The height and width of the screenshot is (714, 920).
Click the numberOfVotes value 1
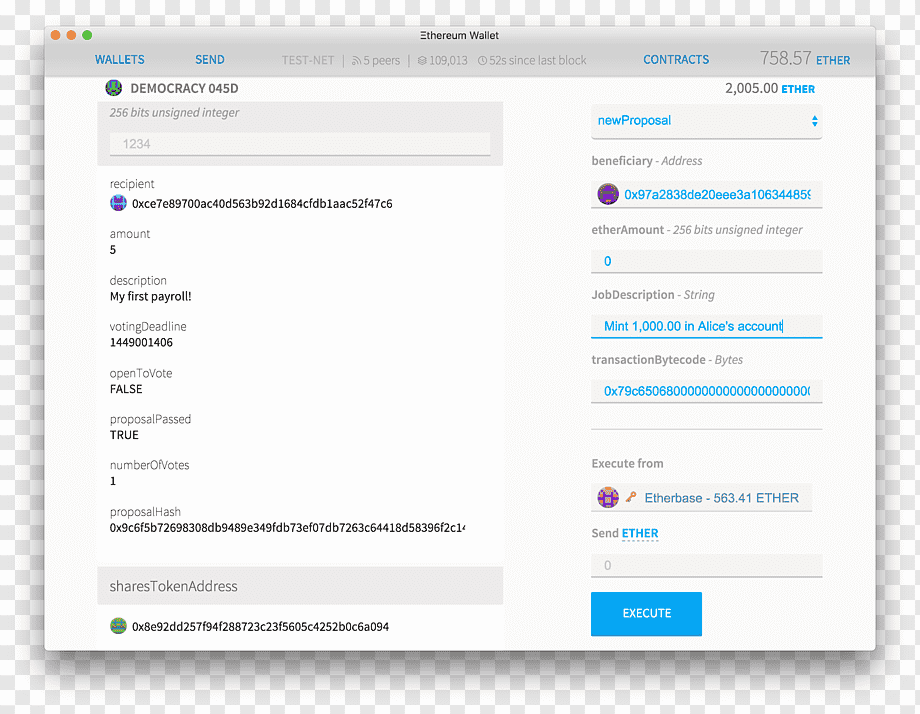pos(113,481)
